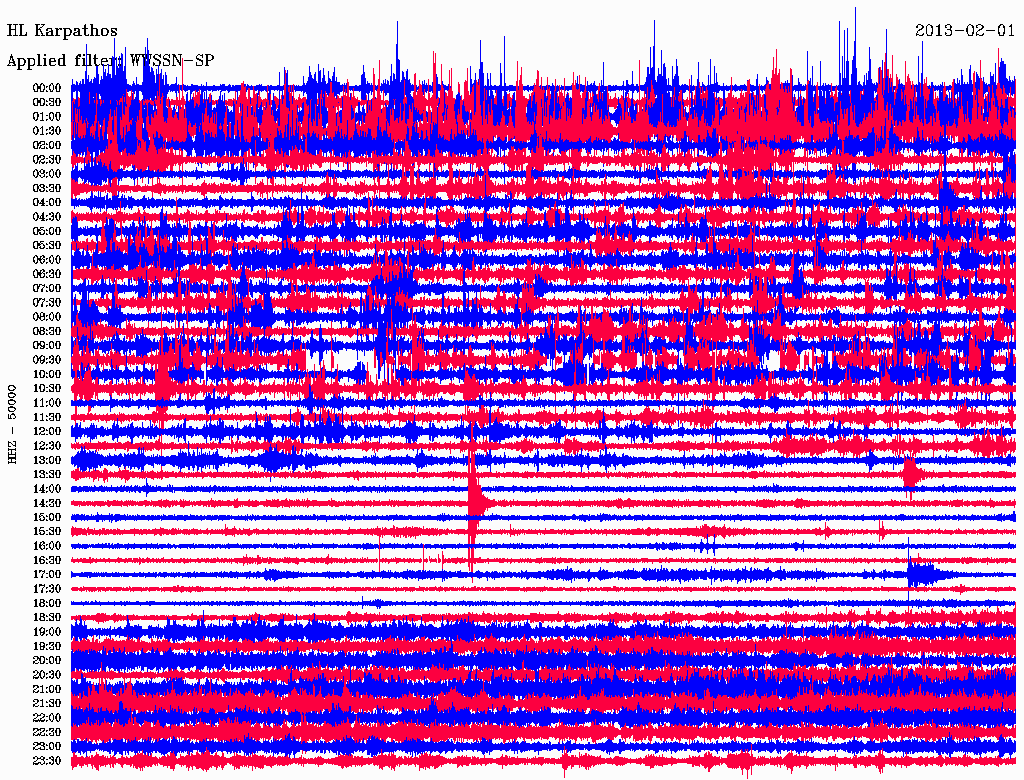Select the 12:00 time label

click(47, 431)
